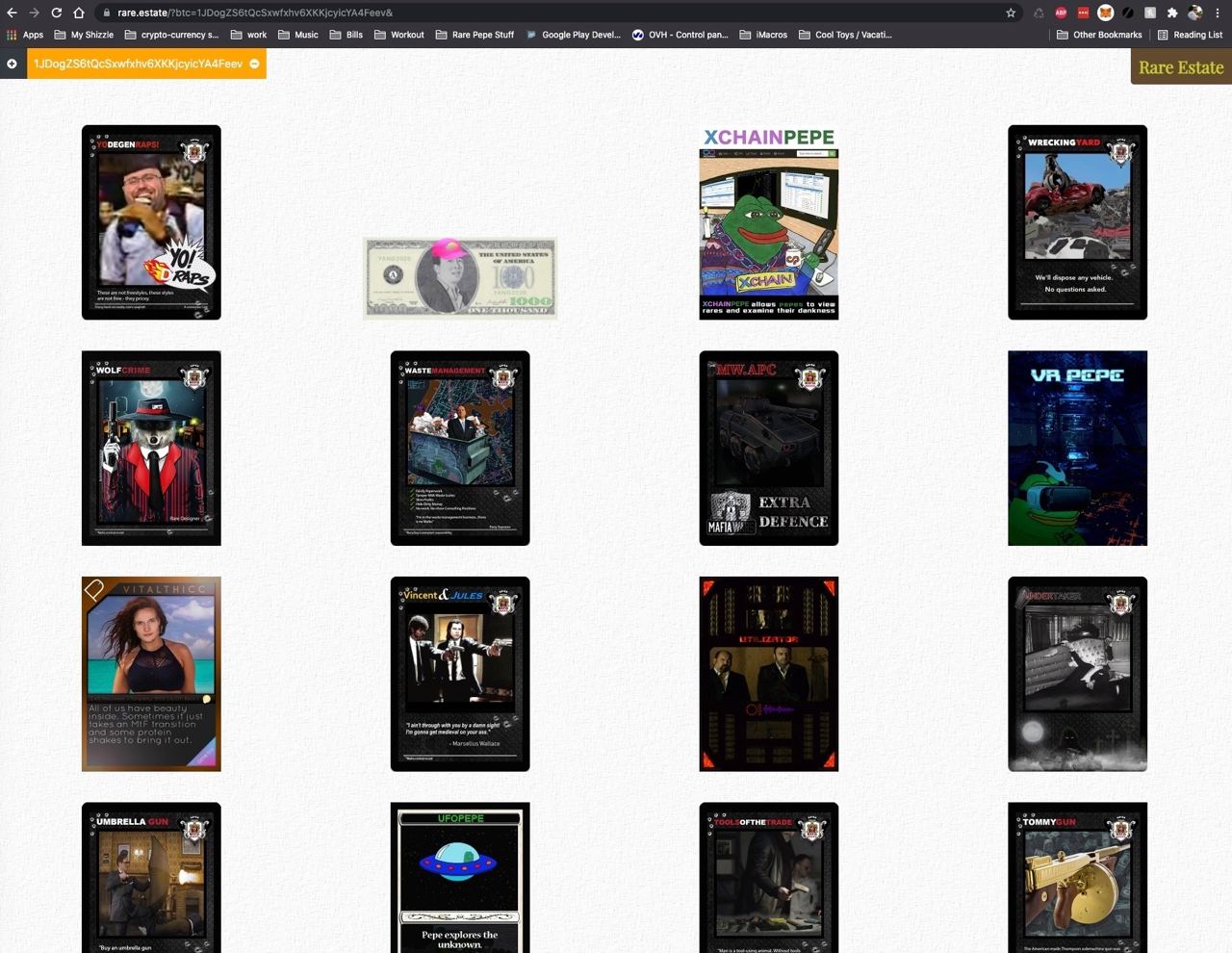Open the UFOPEPE card
The height and width of the screenshot is (953, 1232).
click(460, 878)
